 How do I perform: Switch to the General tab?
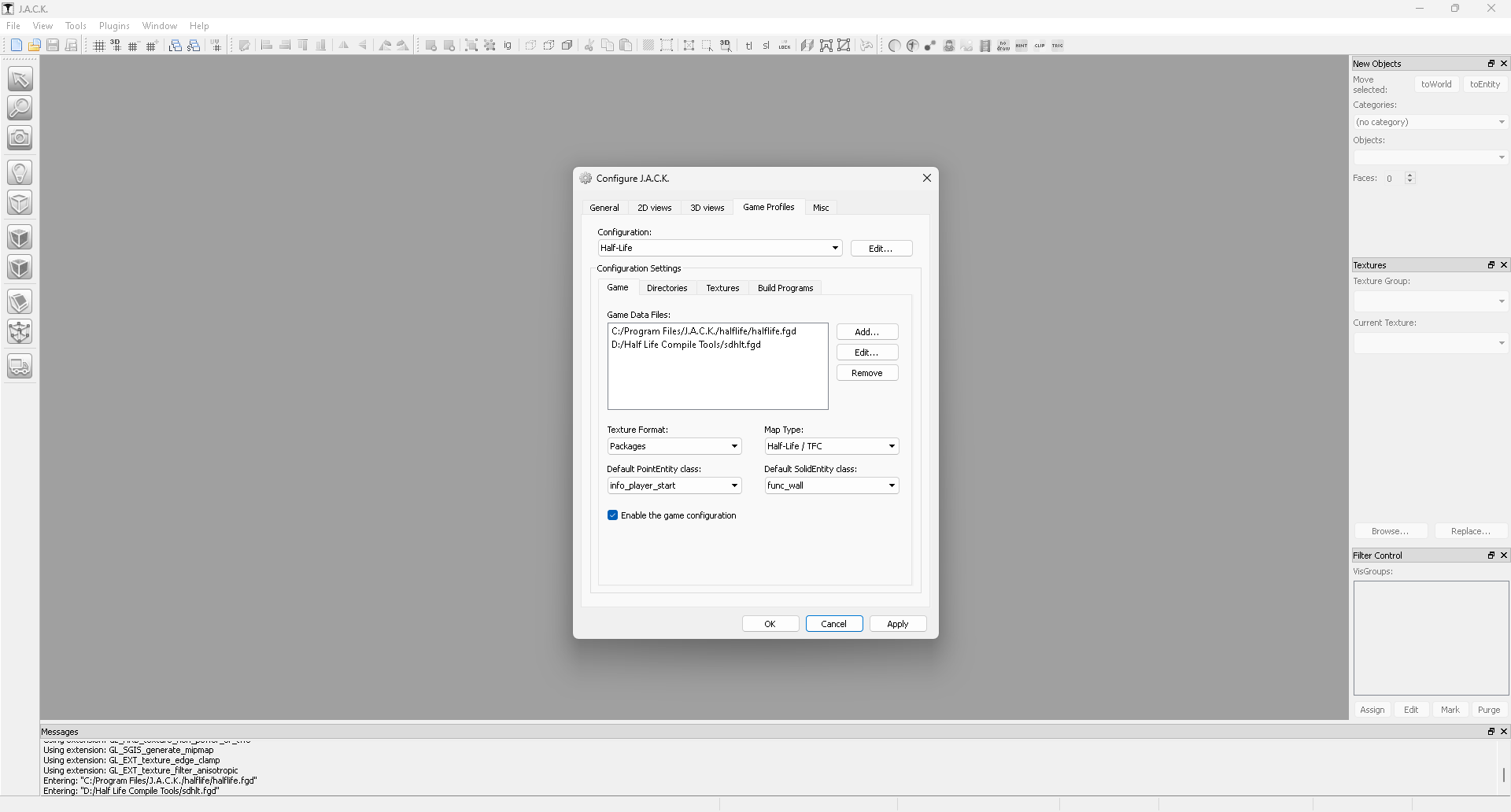[604, 208]
